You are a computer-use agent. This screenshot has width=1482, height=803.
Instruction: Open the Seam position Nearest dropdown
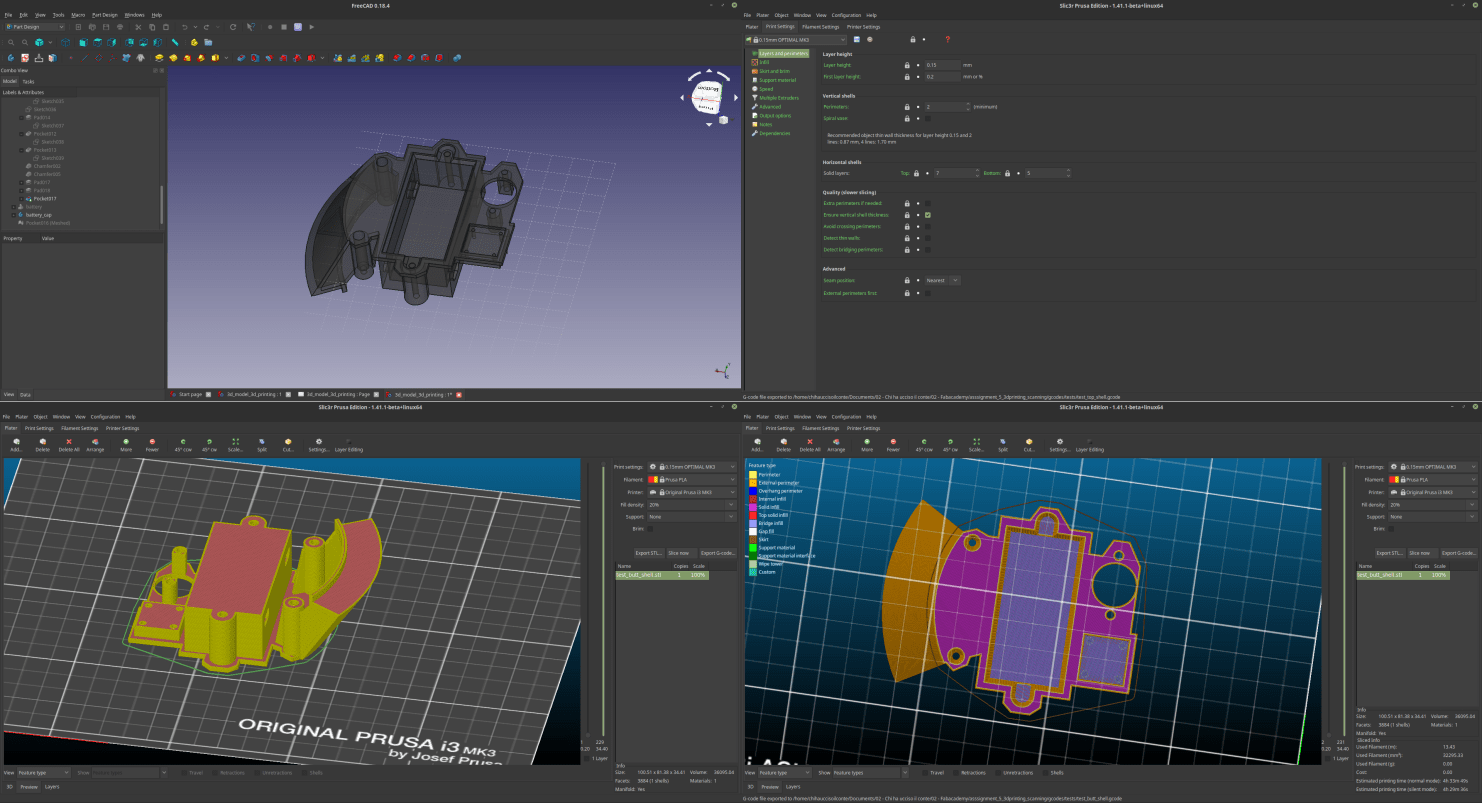coord(942,281)
